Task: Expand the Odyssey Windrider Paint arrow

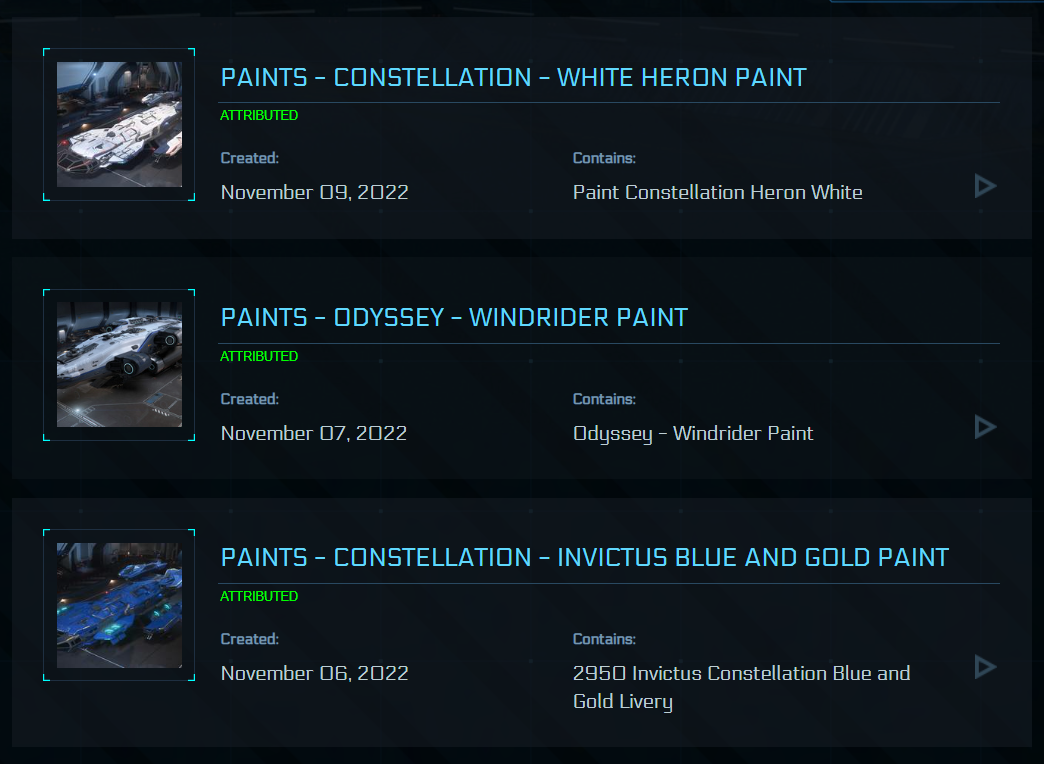Action: [x=985, y=427]
